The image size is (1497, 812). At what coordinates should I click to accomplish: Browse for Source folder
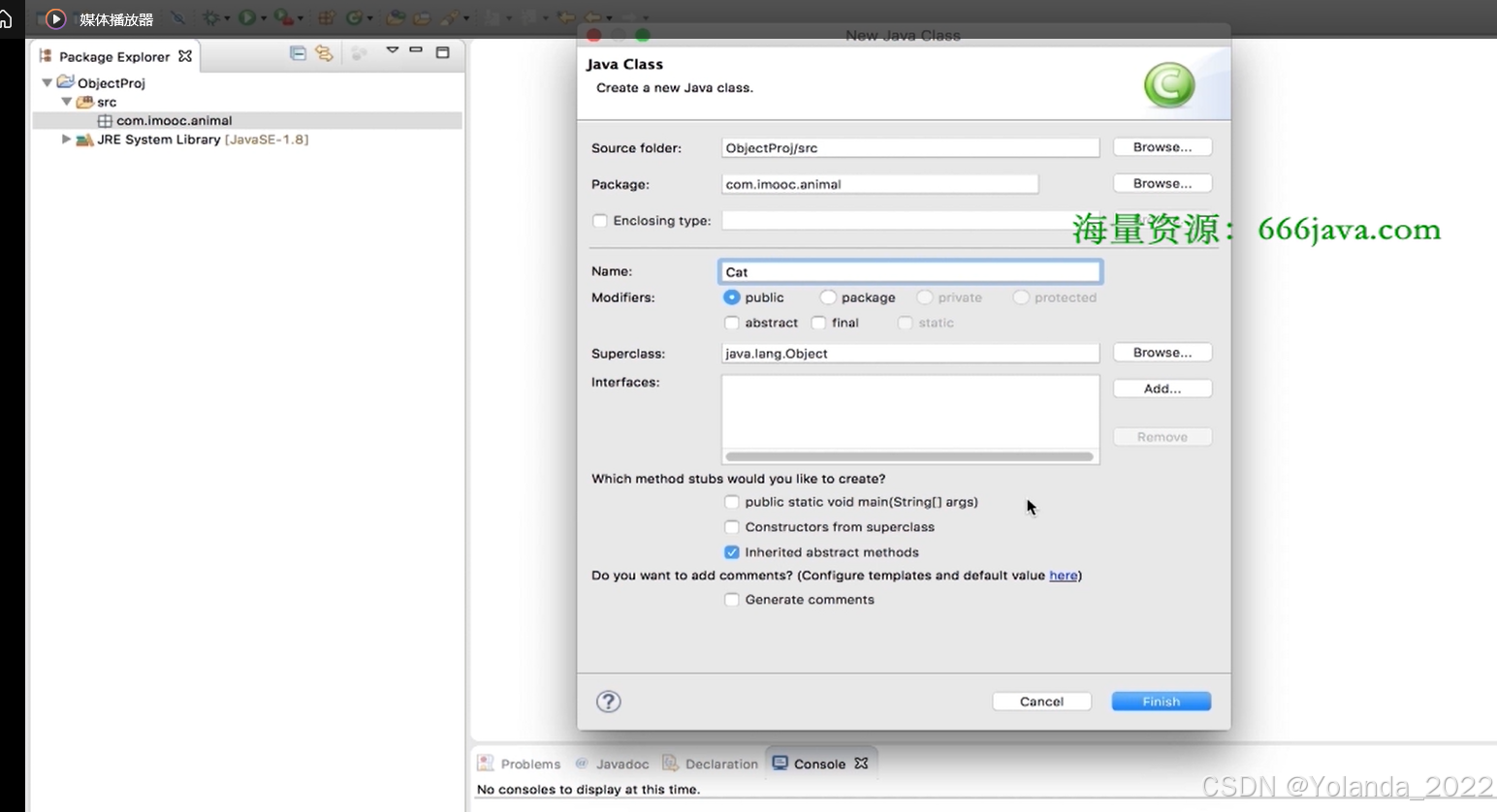pos(1163,147)
